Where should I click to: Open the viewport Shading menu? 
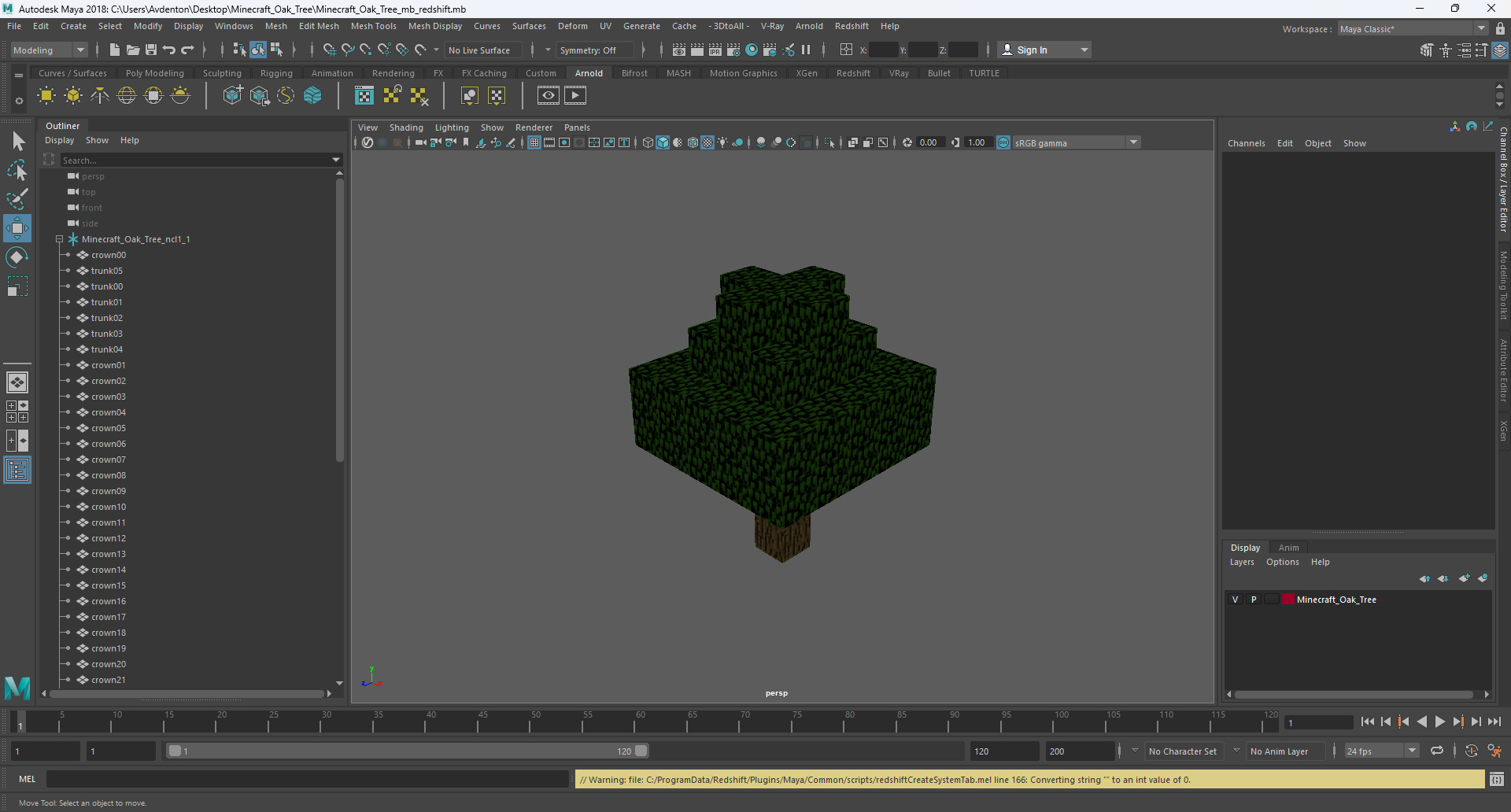pyautogui.click(x=406, y=127)
